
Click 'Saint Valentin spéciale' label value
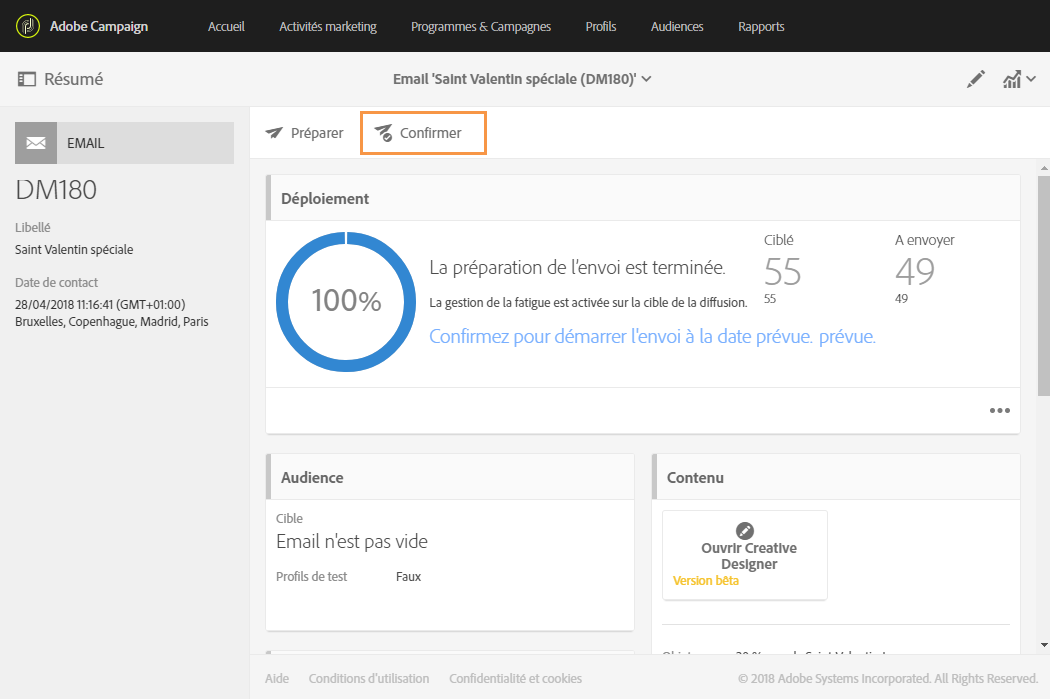74,249
